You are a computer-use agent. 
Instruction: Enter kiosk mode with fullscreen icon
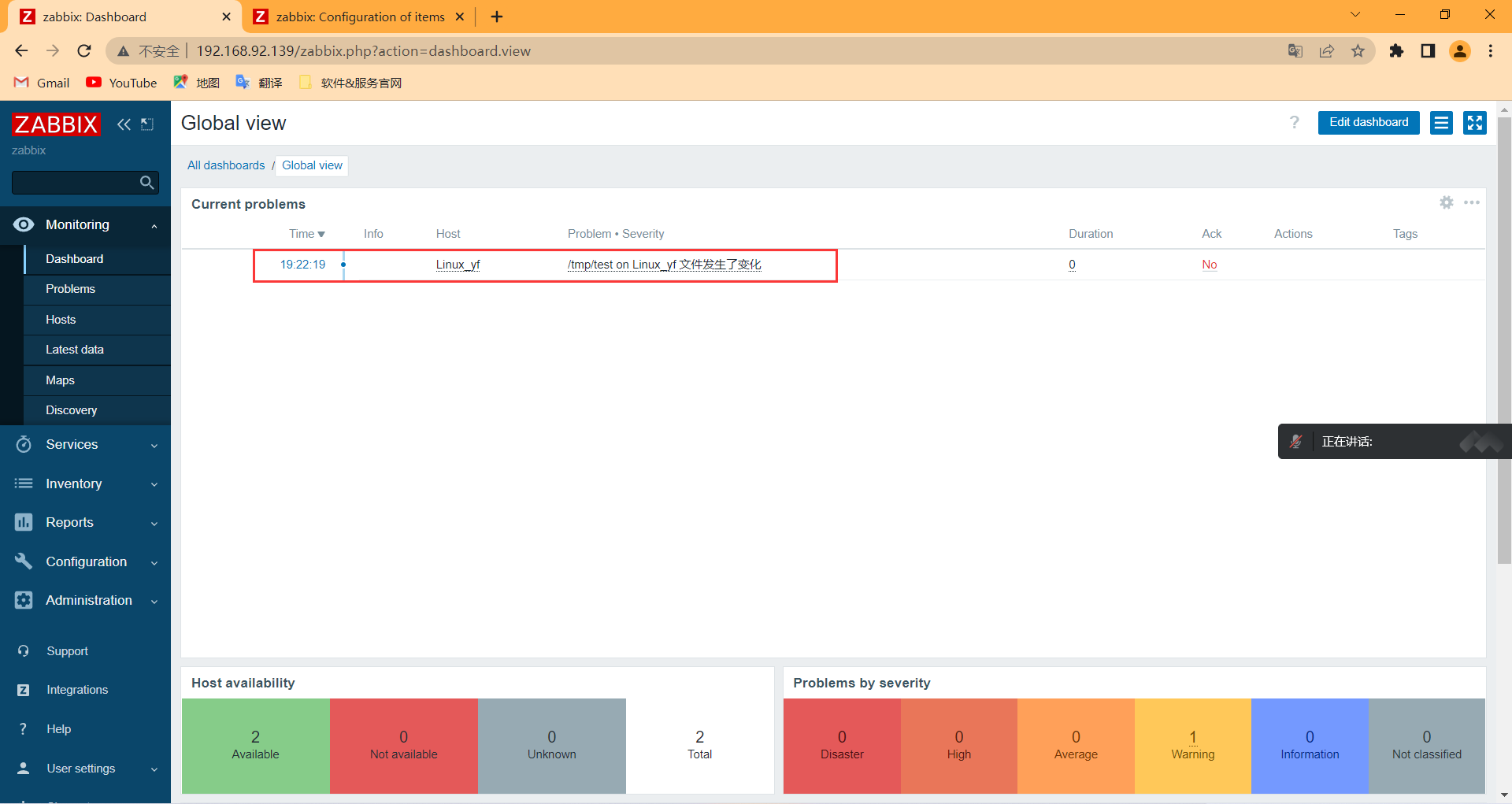[x=1474, y=123]
